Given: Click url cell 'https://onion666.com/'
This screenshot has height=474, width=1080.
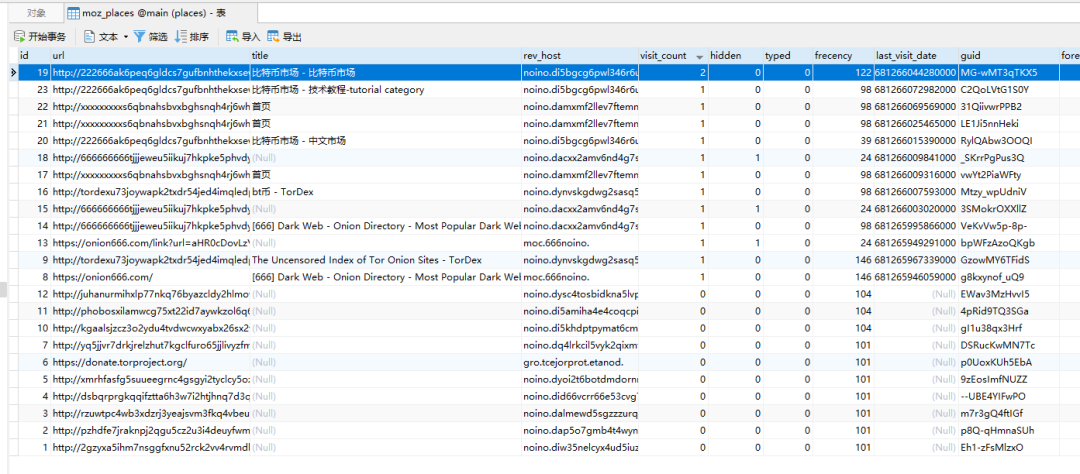Looking at the screenshot, I should pos(149,277).
